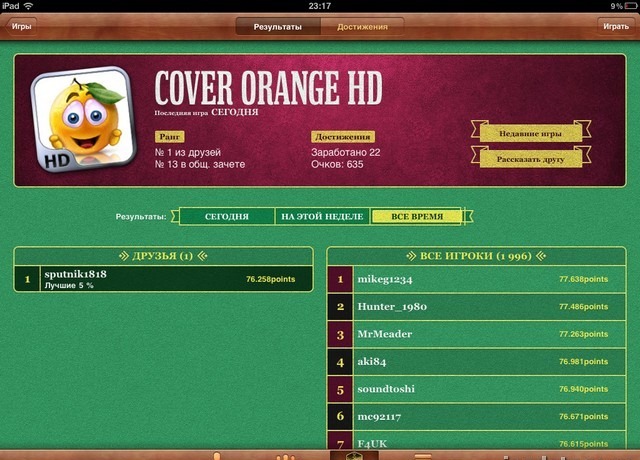Click the Заработано 22 text
This screenshot has width=640, height=460.
pos(346,153)
